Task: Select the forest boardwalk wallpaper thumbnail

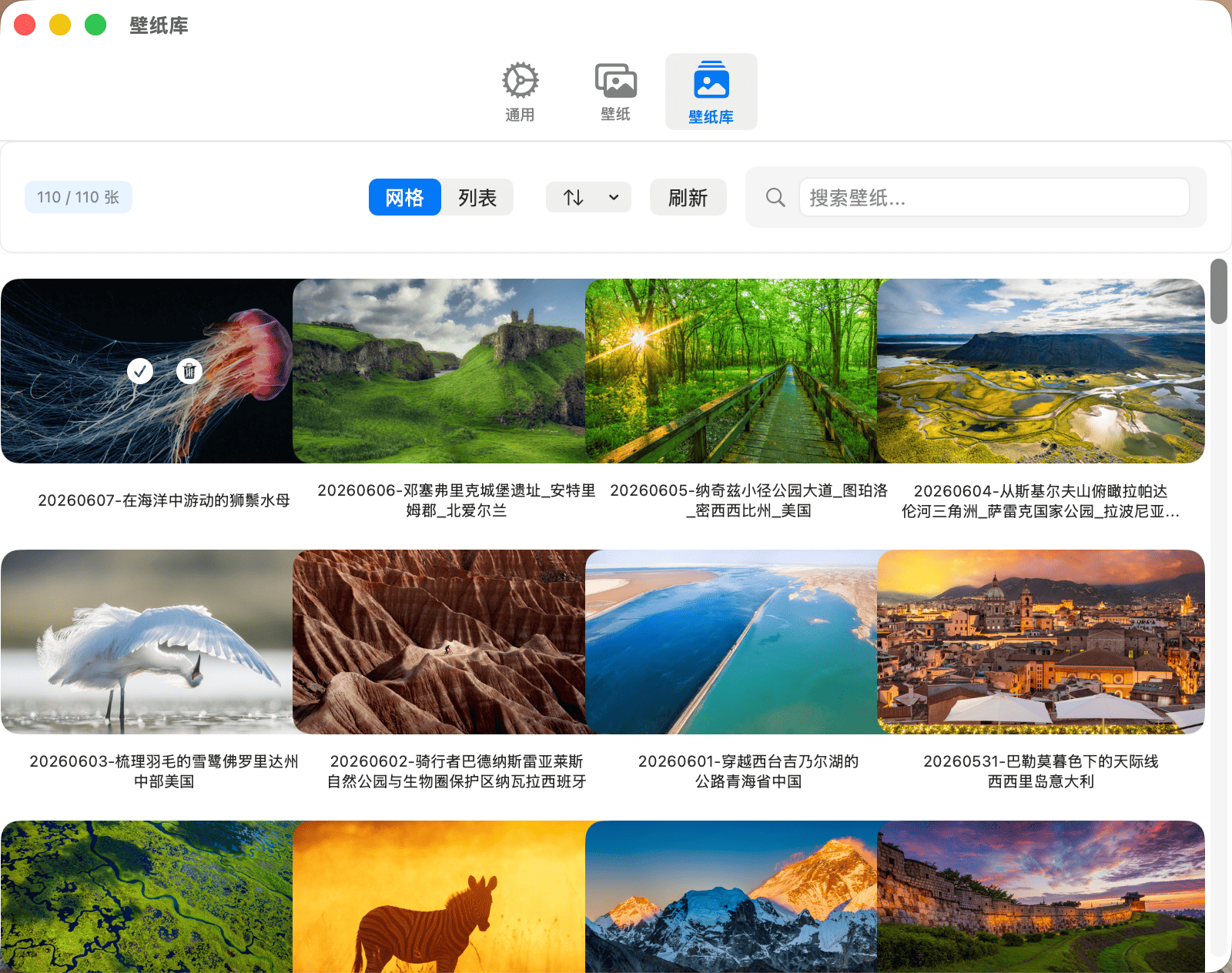Action: (x=731, y=371)
